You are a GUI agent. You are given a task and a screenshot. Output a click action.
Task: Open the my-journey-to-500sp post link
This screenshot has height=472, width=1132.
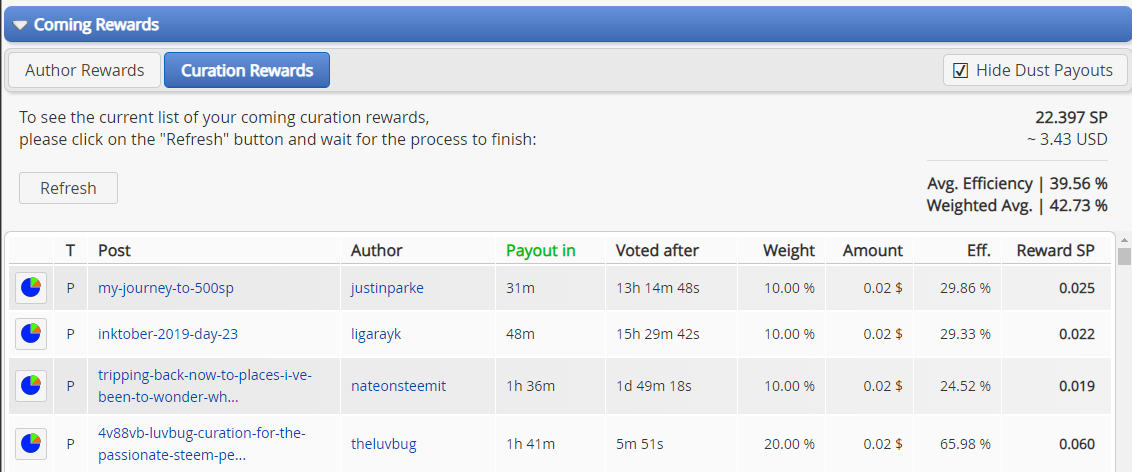click(x=166, y=288)
